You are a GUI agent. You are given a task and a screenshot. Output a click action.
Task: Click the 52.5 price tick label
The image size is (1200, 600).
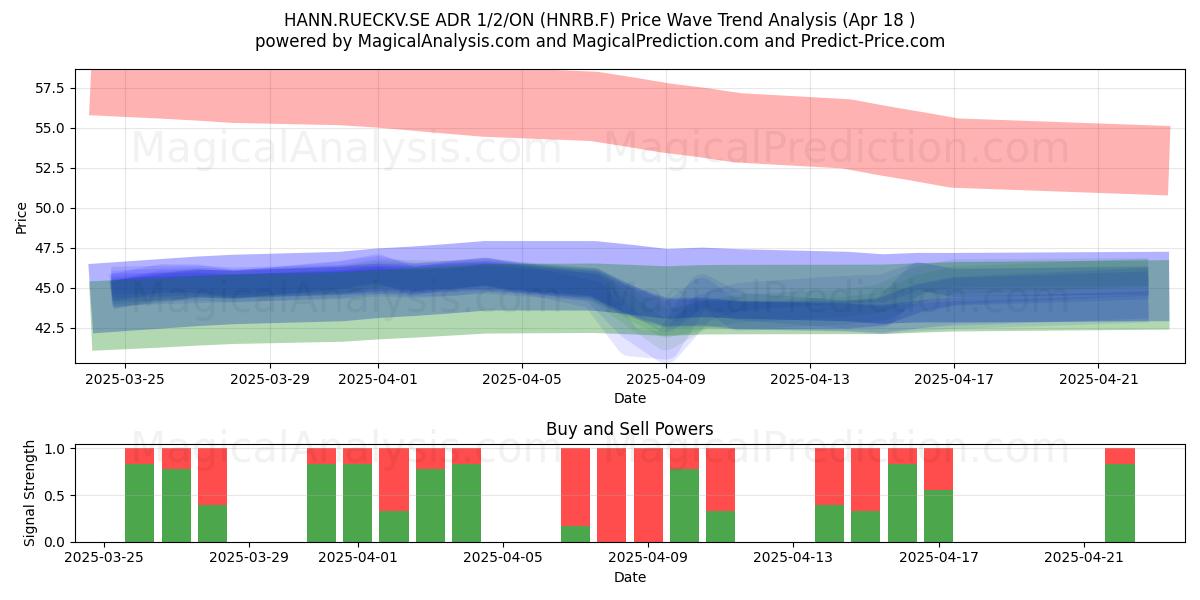(x=51, y=168)
